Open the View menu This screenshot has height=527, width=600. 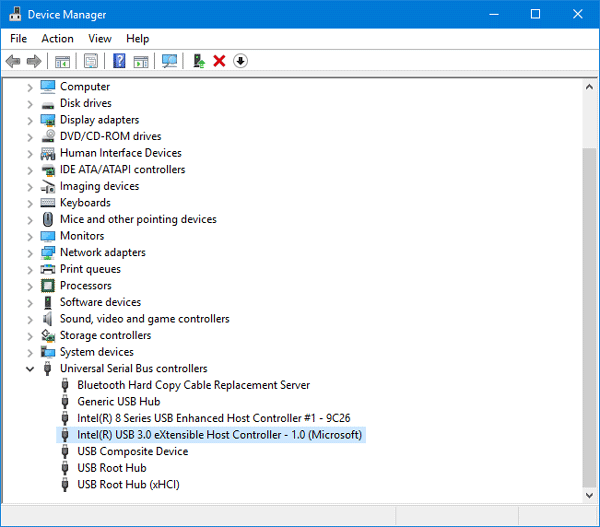point(100,38)
